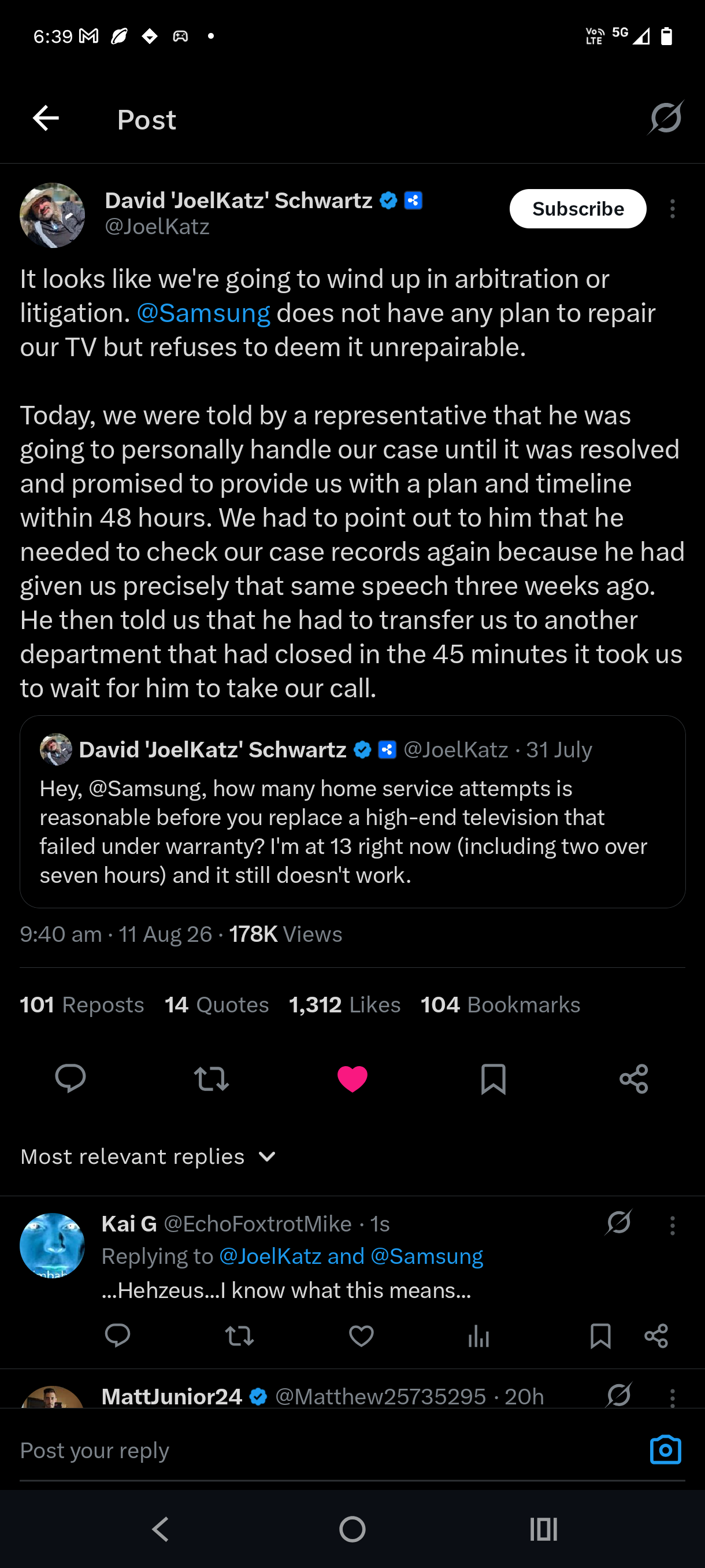Image resolution: width=705 pixels, height=1568 pixels.
Task: Tap Grok icon on Kai G's reply
Action: (619, 1222)
